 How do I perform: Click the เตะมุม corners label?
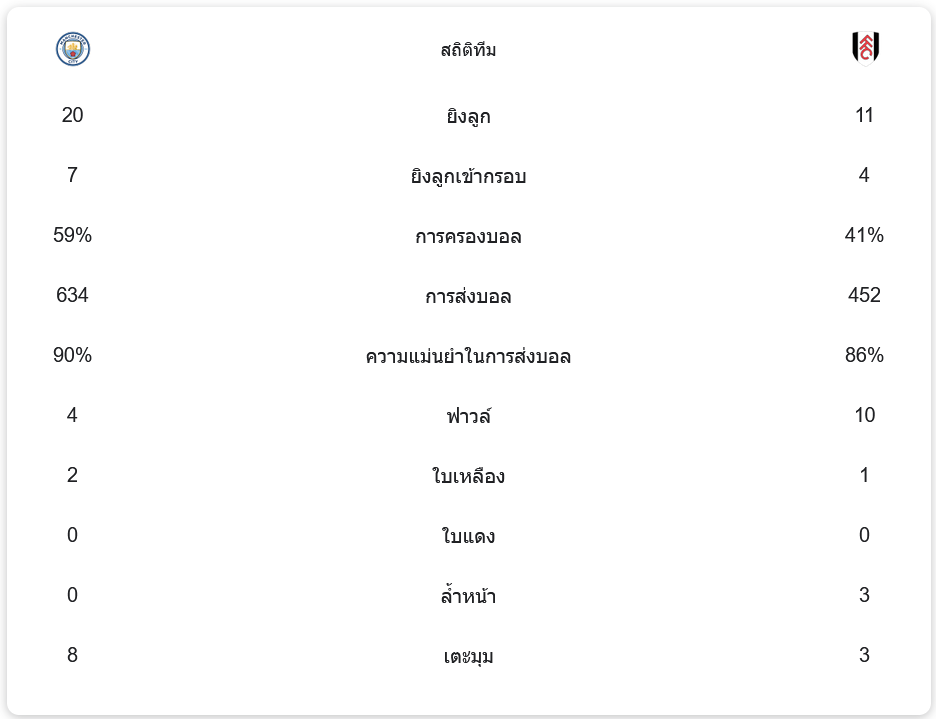coord(468,657)
